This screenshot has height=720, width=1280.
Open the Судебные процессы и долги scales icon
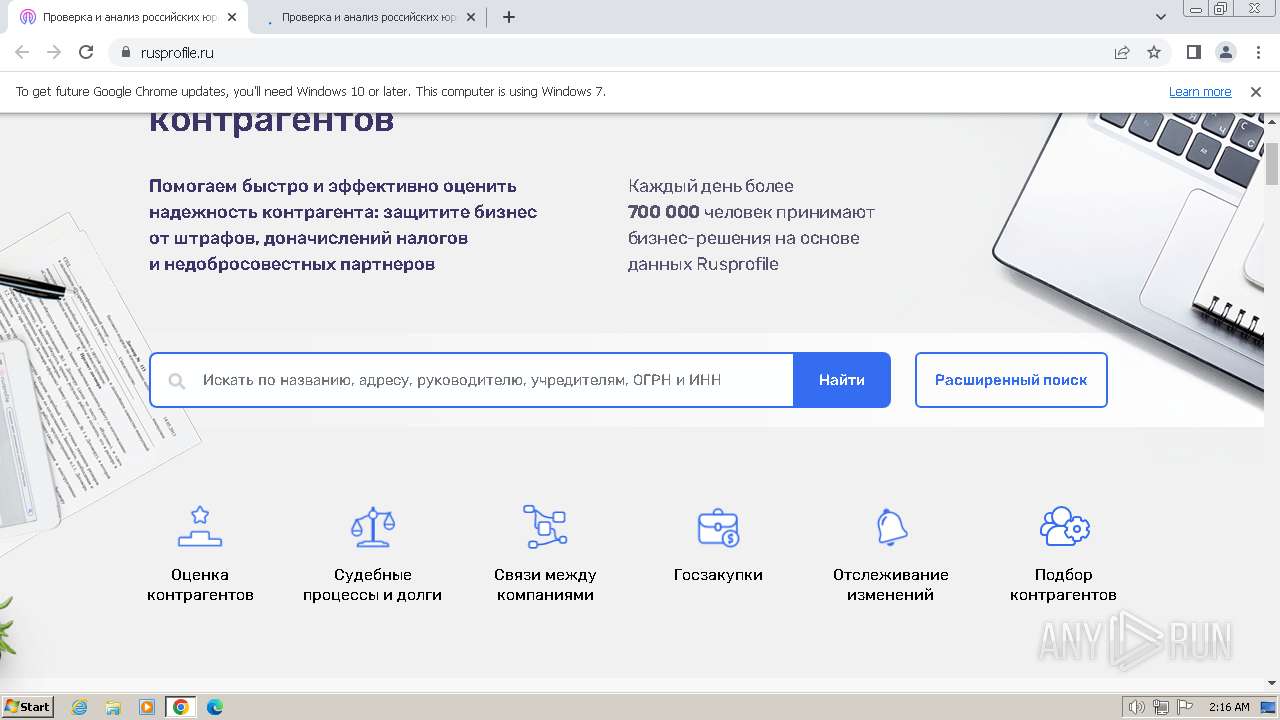[x=373, y=526]
